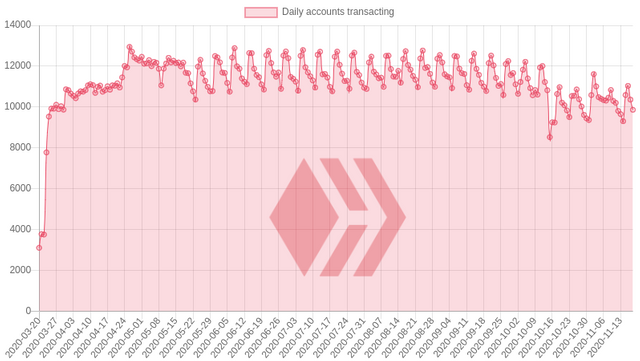Click the 2020-05-22 x-axis date label
This screenshot has height=361, width=640.
[178, 336]
